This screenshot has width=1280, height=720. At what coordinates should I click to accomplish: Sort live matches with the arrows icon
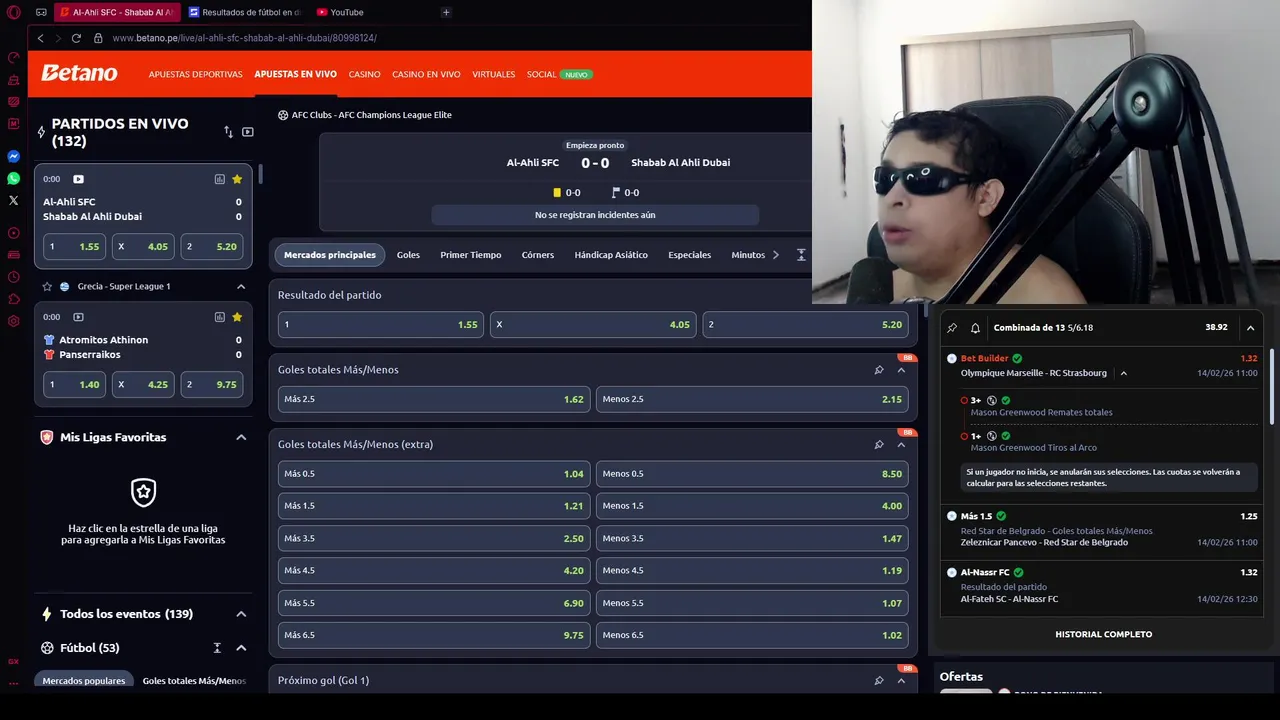tap(228, 132)
